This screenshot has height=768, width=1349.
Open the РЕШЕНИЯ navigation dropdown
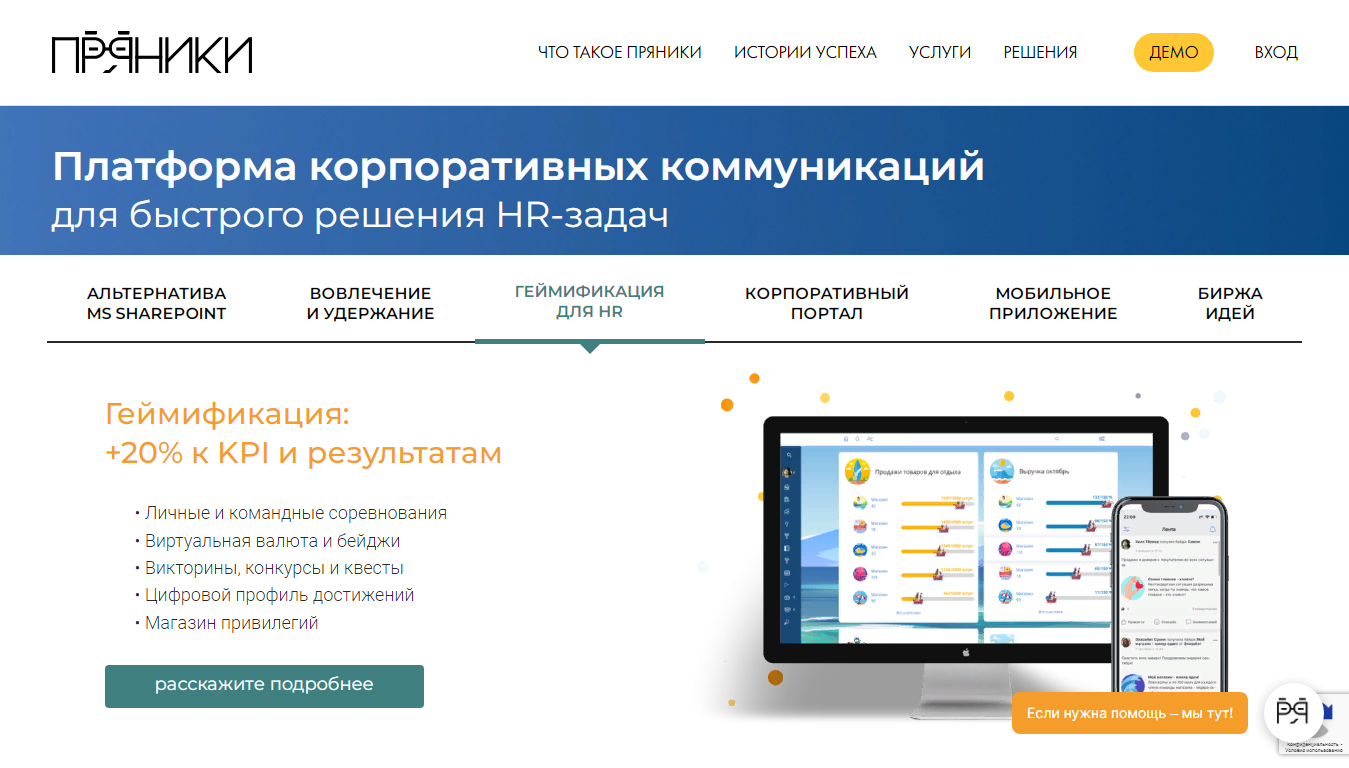1039,52
